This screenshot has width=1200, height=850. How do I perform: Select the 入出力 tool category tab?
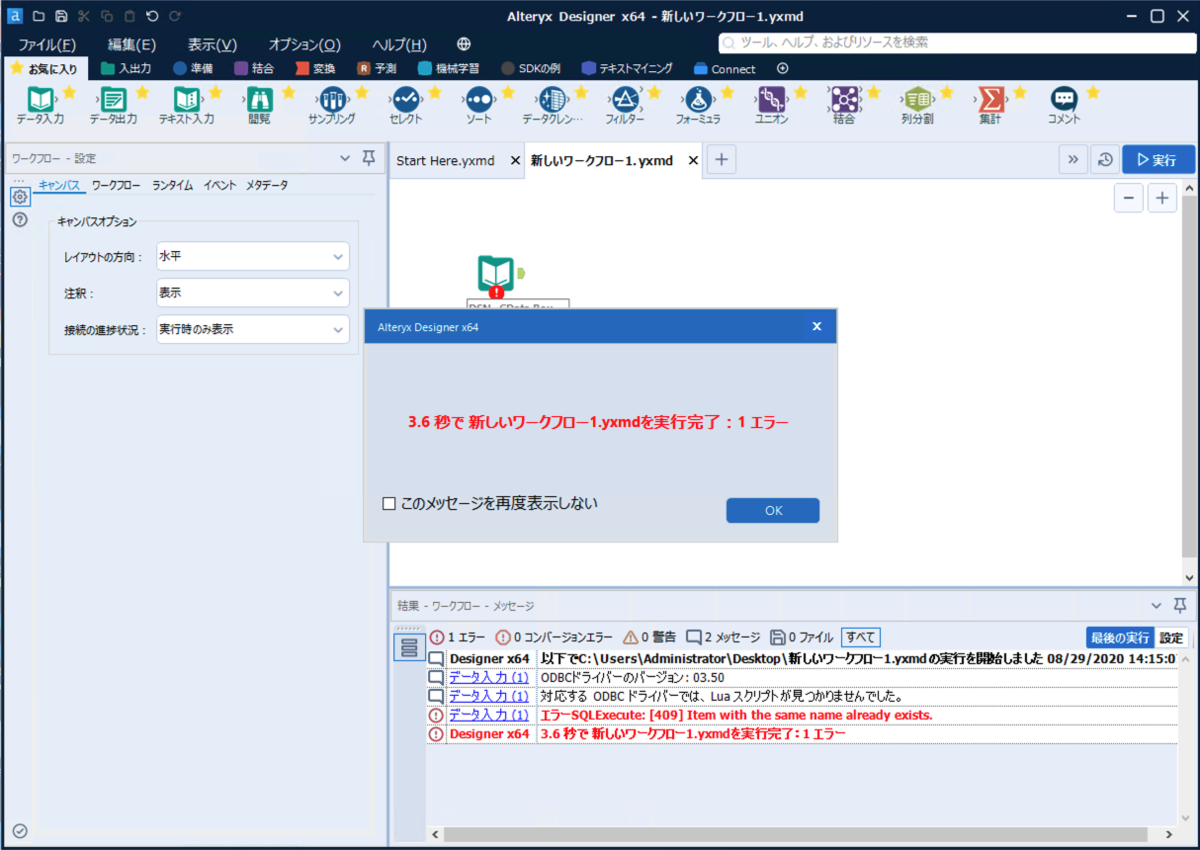126,69
